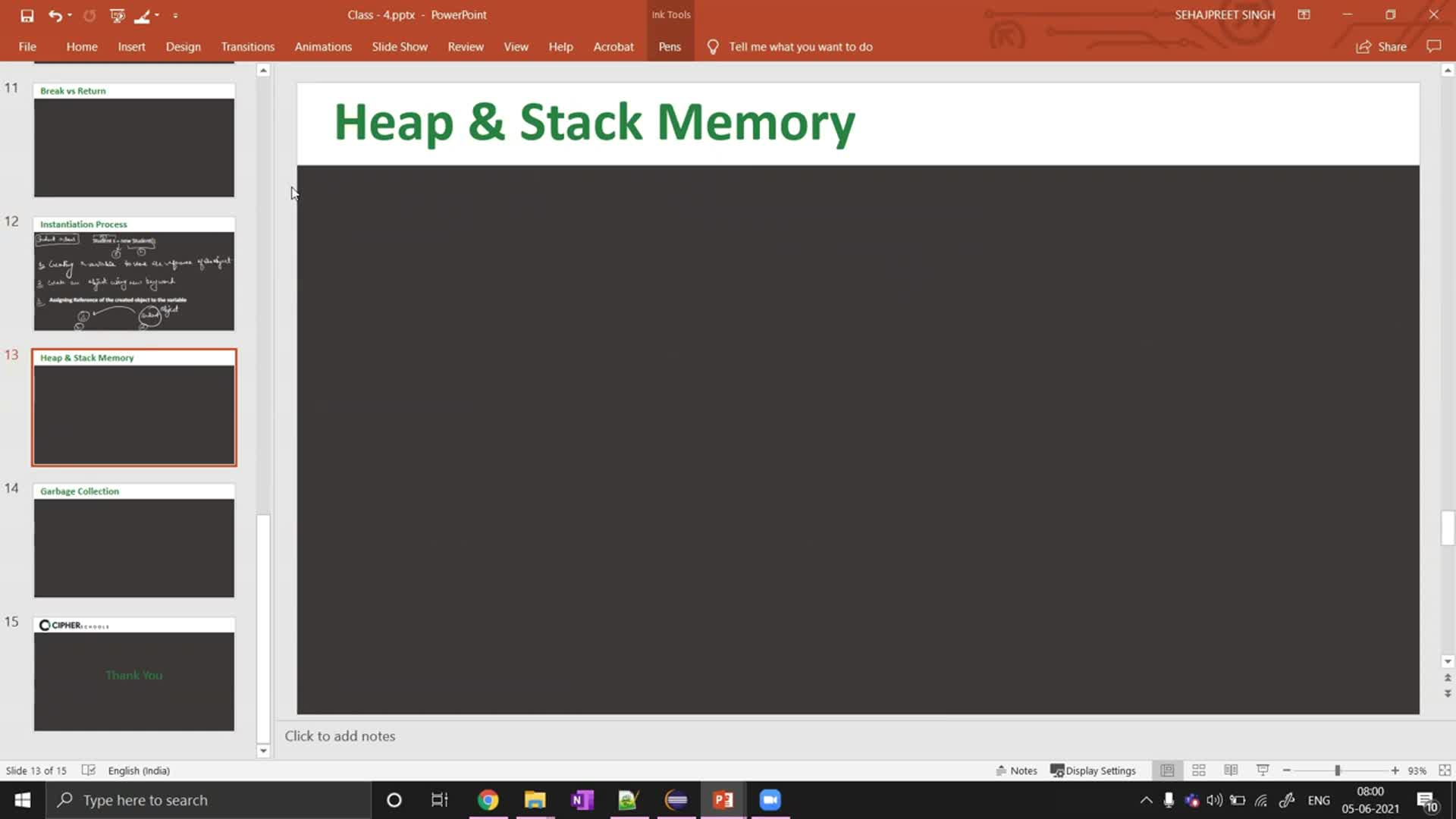1456x819 pixels.
Task: Click the Undo arrow icon
Action: [55, 15]
